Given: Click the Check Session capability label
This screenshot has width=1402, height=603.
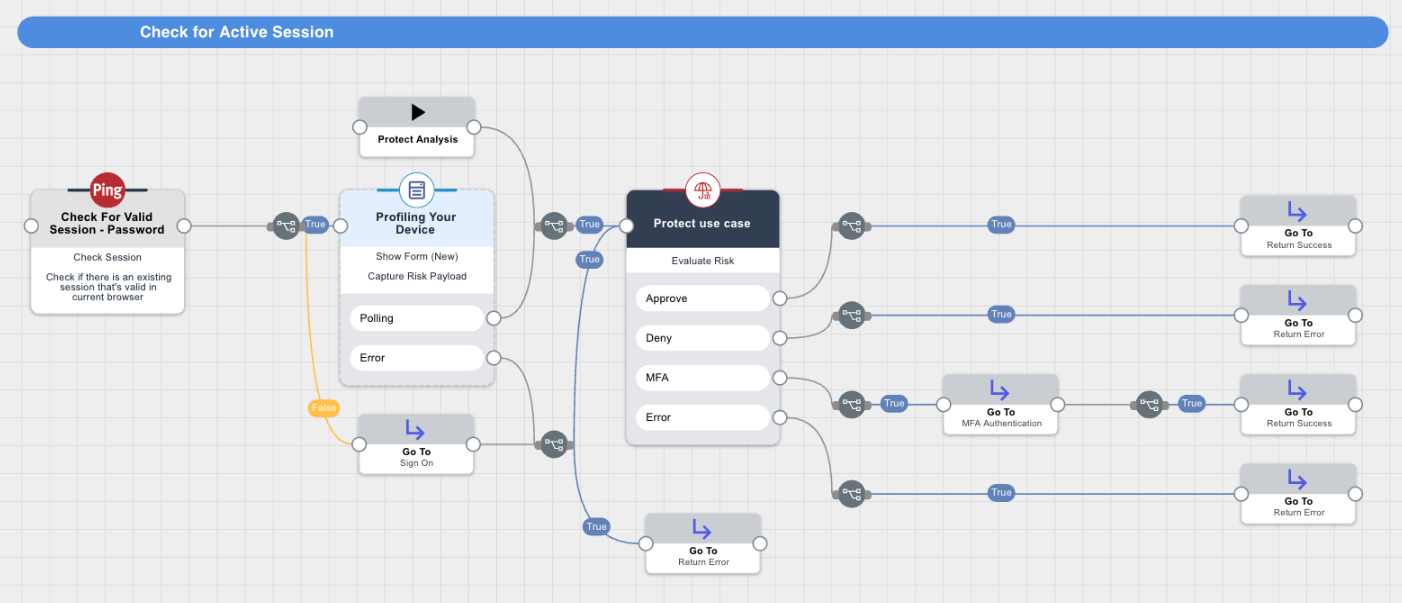Looking at the screenshot, I should pyautogui.click(x=108, y=258).
